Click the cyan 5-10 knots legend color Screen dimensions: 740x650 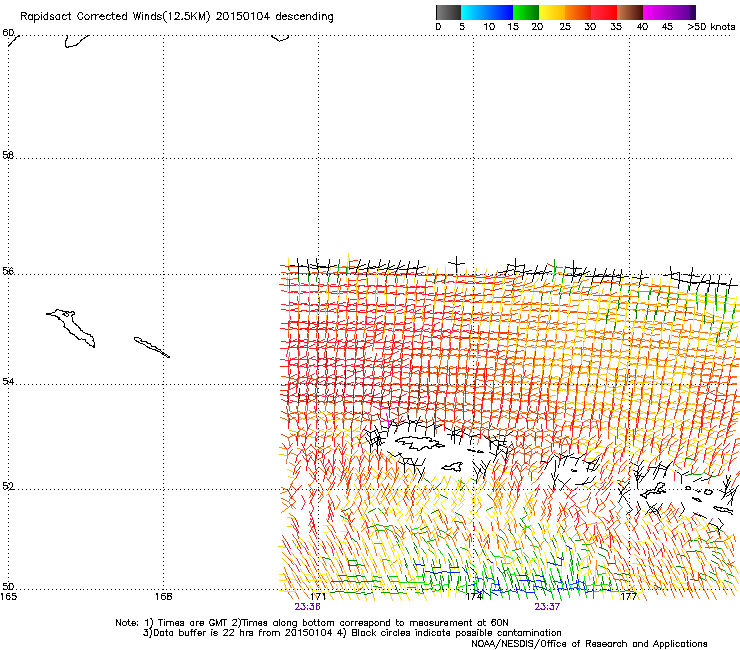coord(473,12)
